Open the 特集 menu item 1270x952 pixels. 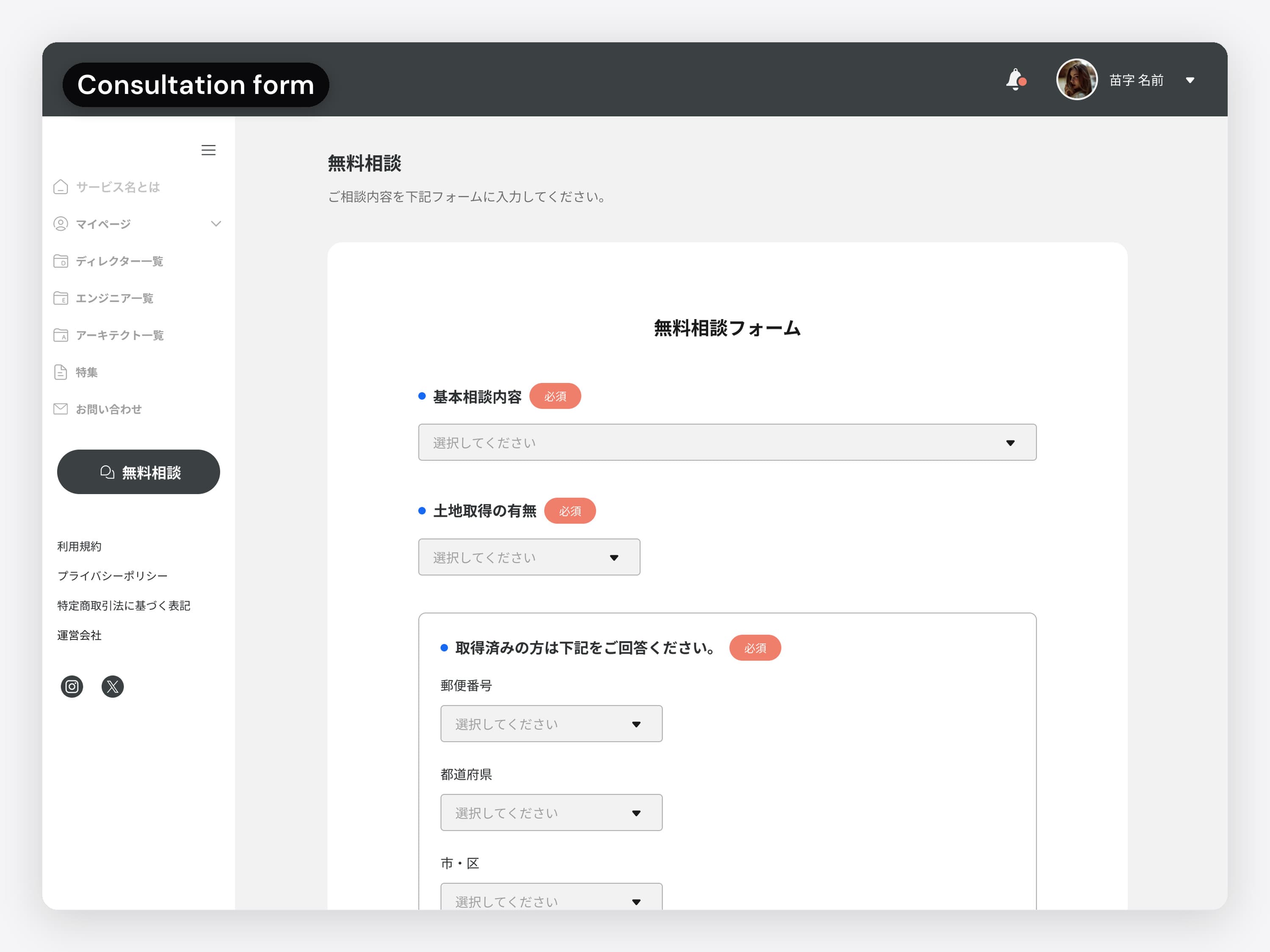coord(87,372)
